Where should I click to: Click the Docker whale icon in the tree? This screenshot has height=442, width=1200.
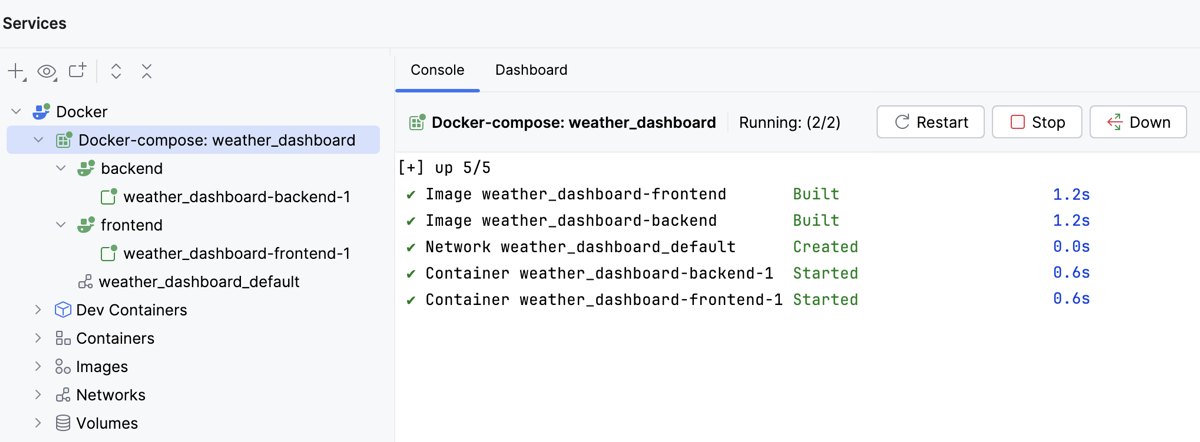(41, 112)
